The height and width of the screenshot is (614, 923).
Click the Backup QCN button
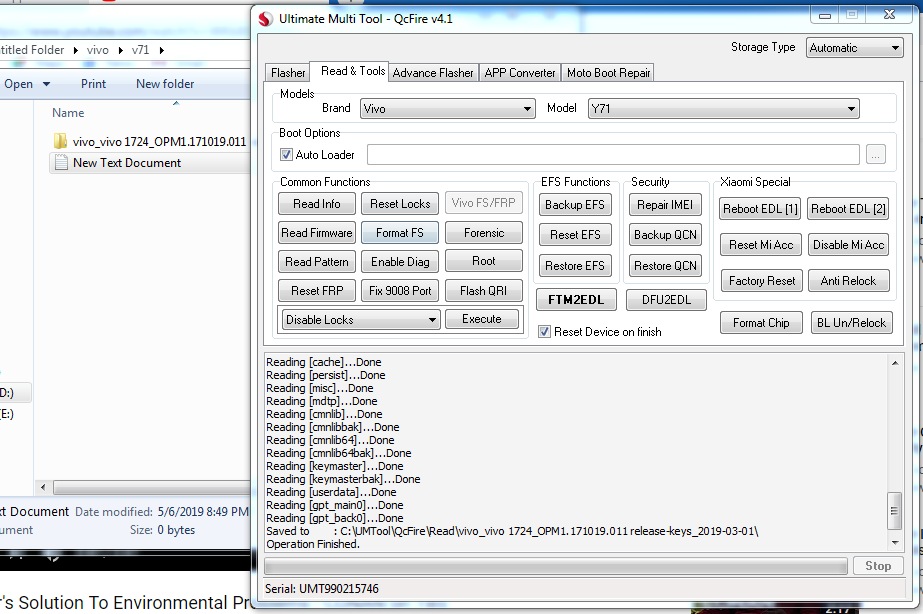click(x=665, y=234)
